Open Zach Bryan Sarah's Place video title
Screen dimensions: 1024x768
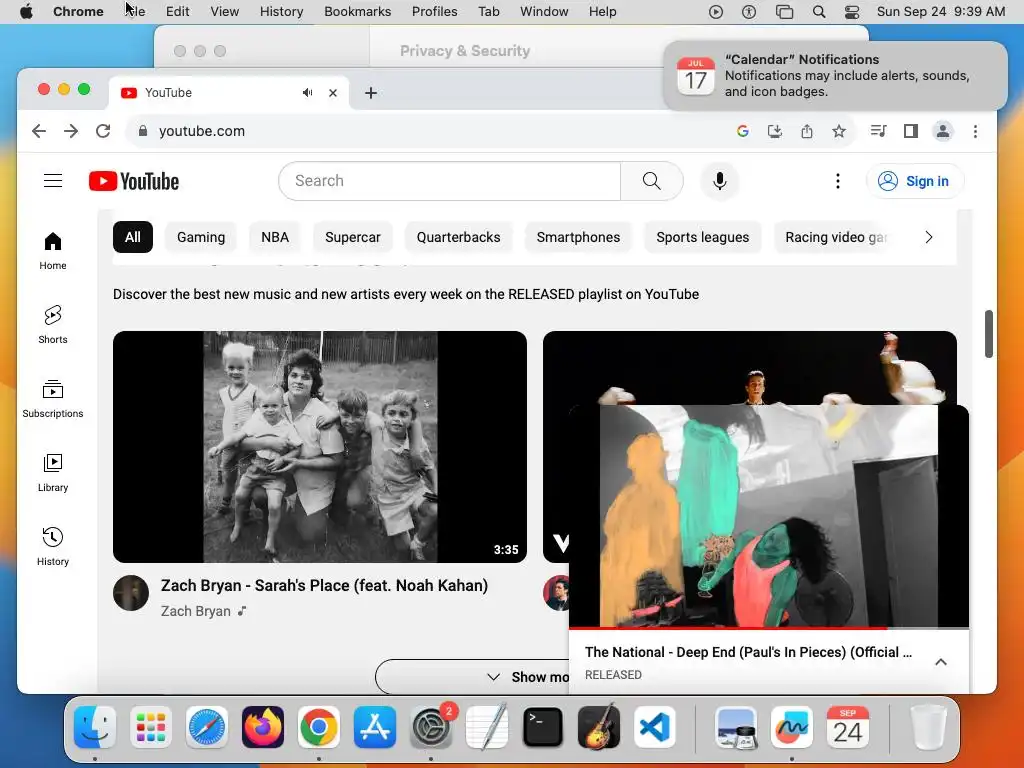pyautogui.click(x=325, y=585)
